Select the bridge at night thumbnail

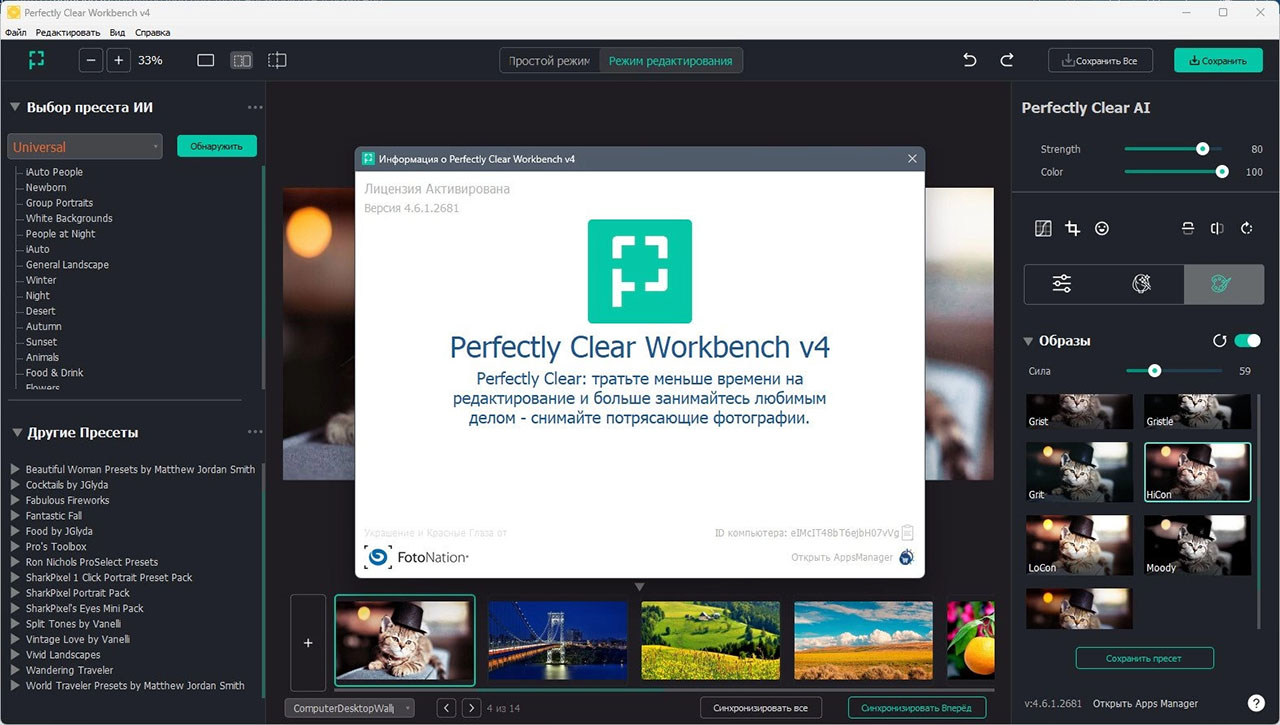coord(557,640)
